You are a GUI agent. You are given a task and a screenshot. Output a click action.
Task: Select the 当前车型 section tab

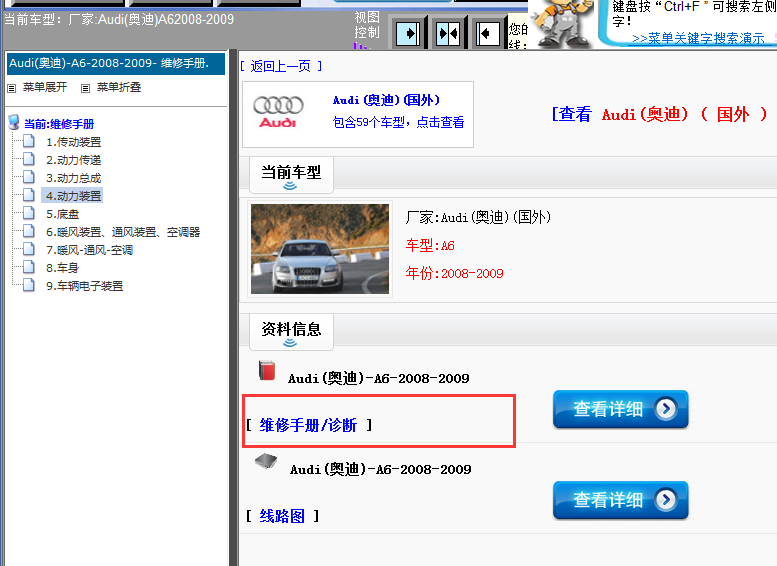(291, 174)
